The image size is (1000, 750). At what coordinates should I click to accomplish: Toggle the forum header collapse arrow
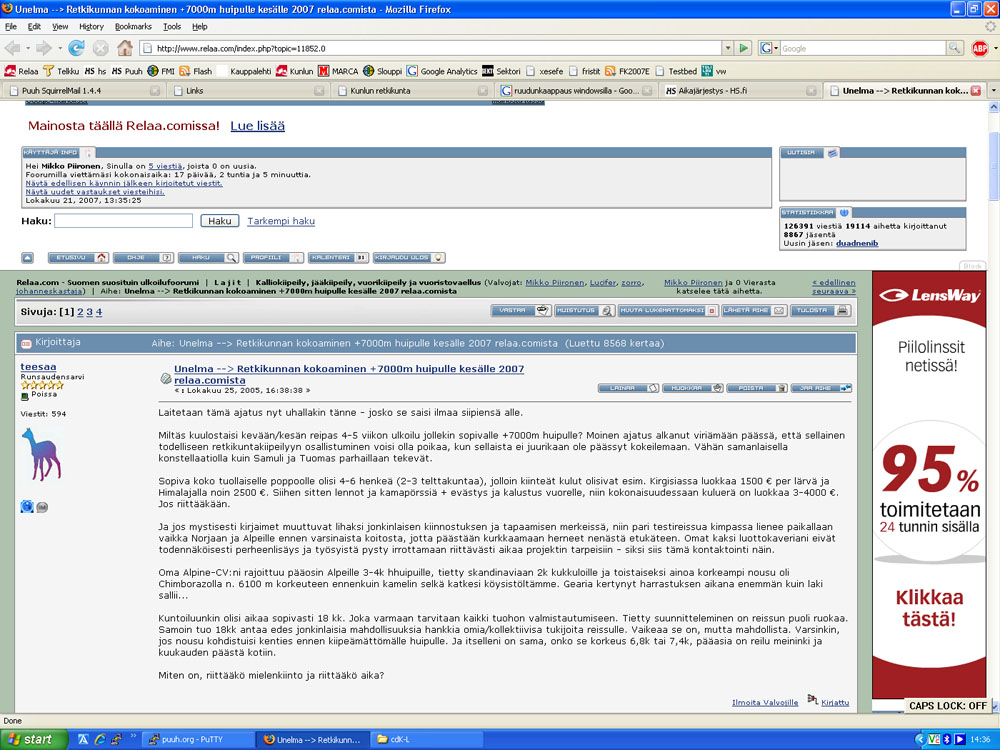tap(28, 258)
